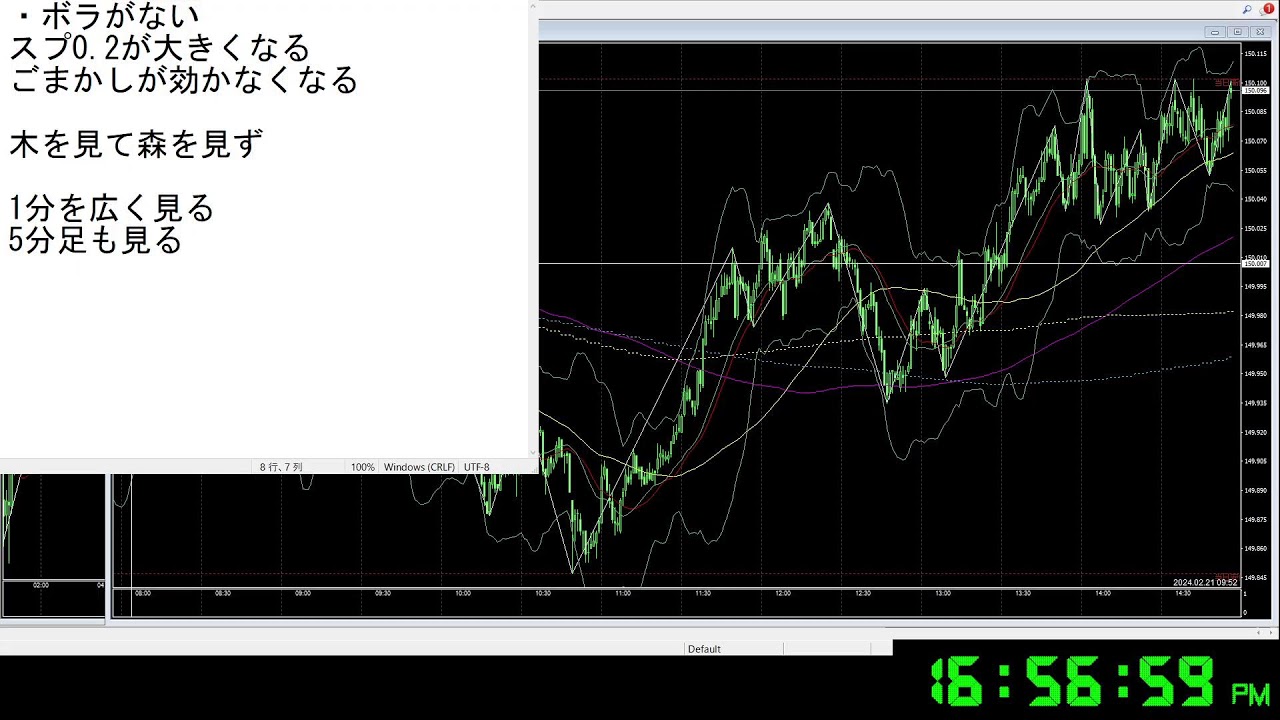Viewport: 1280px width, 720px height.
Task: Open the notification bubble with red badge
Action: coord(1266,9)
